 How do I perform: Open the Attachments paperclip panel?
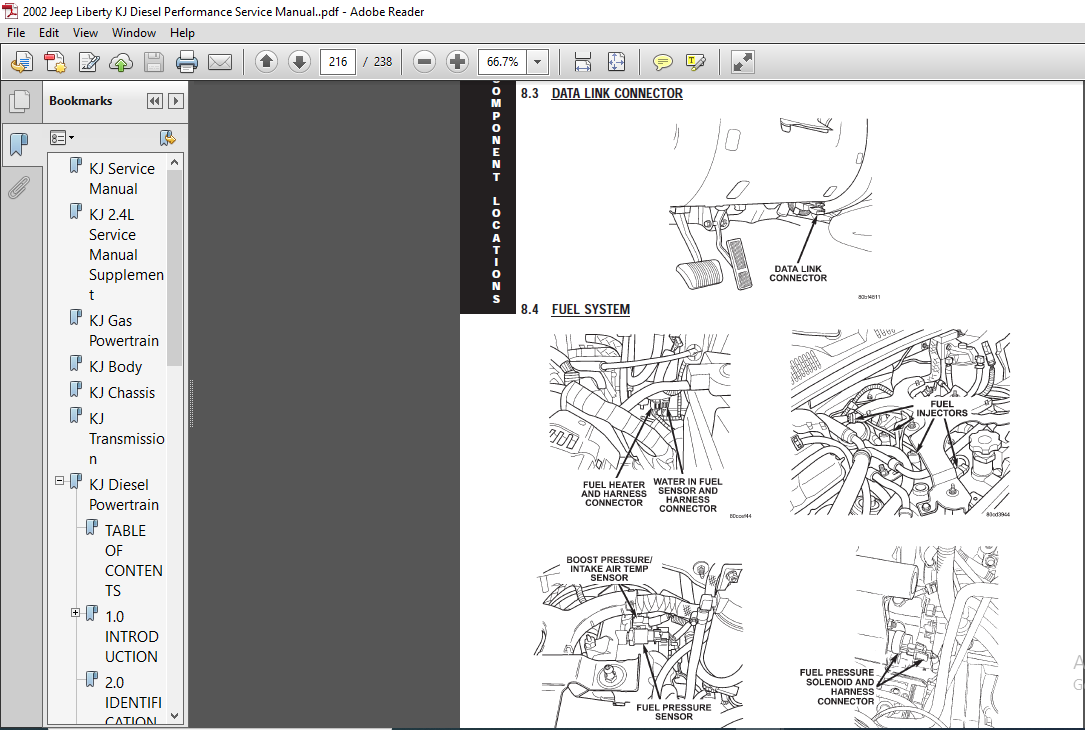[x=19, y=187]
